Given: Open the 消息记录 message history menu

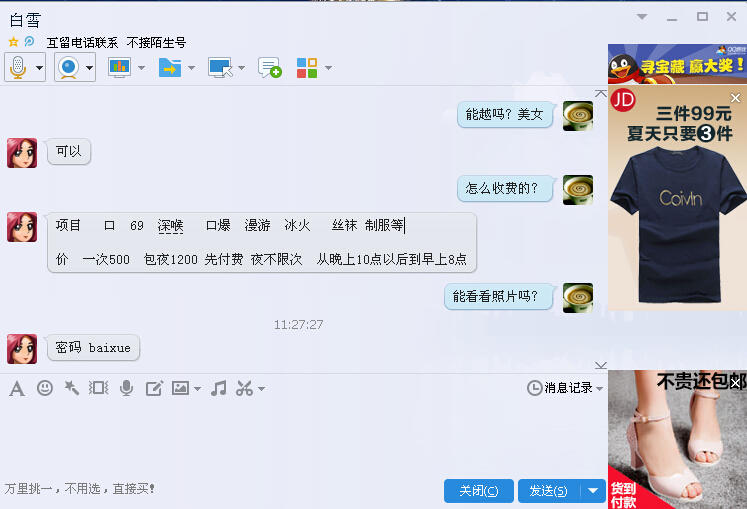Looking at the screenshot, I should [x=565, y=388].
